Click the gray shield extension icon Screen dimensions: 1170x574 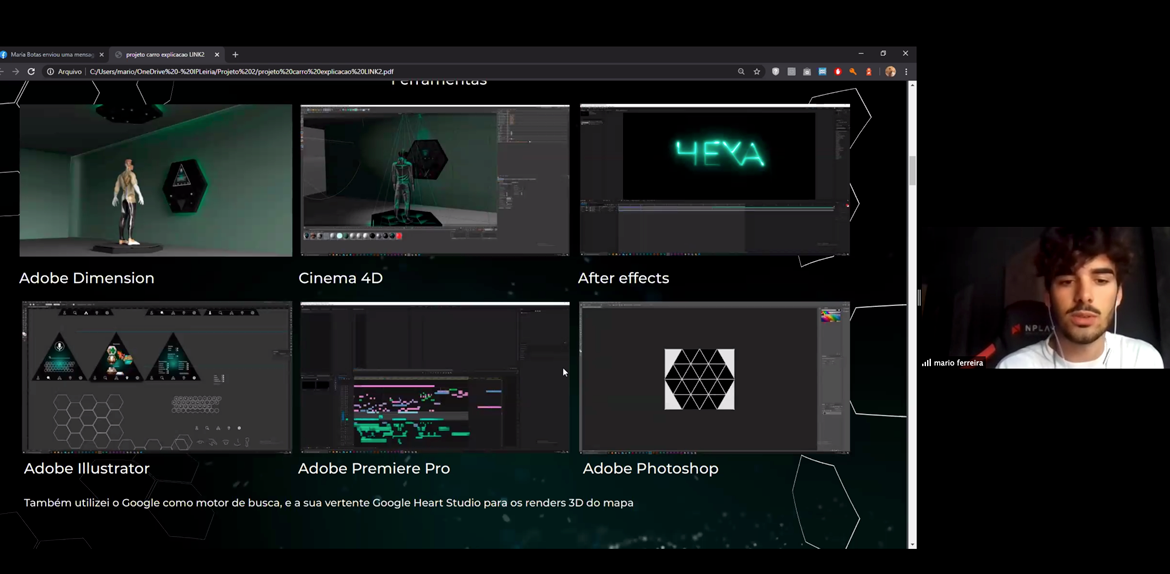coord(775,72)
